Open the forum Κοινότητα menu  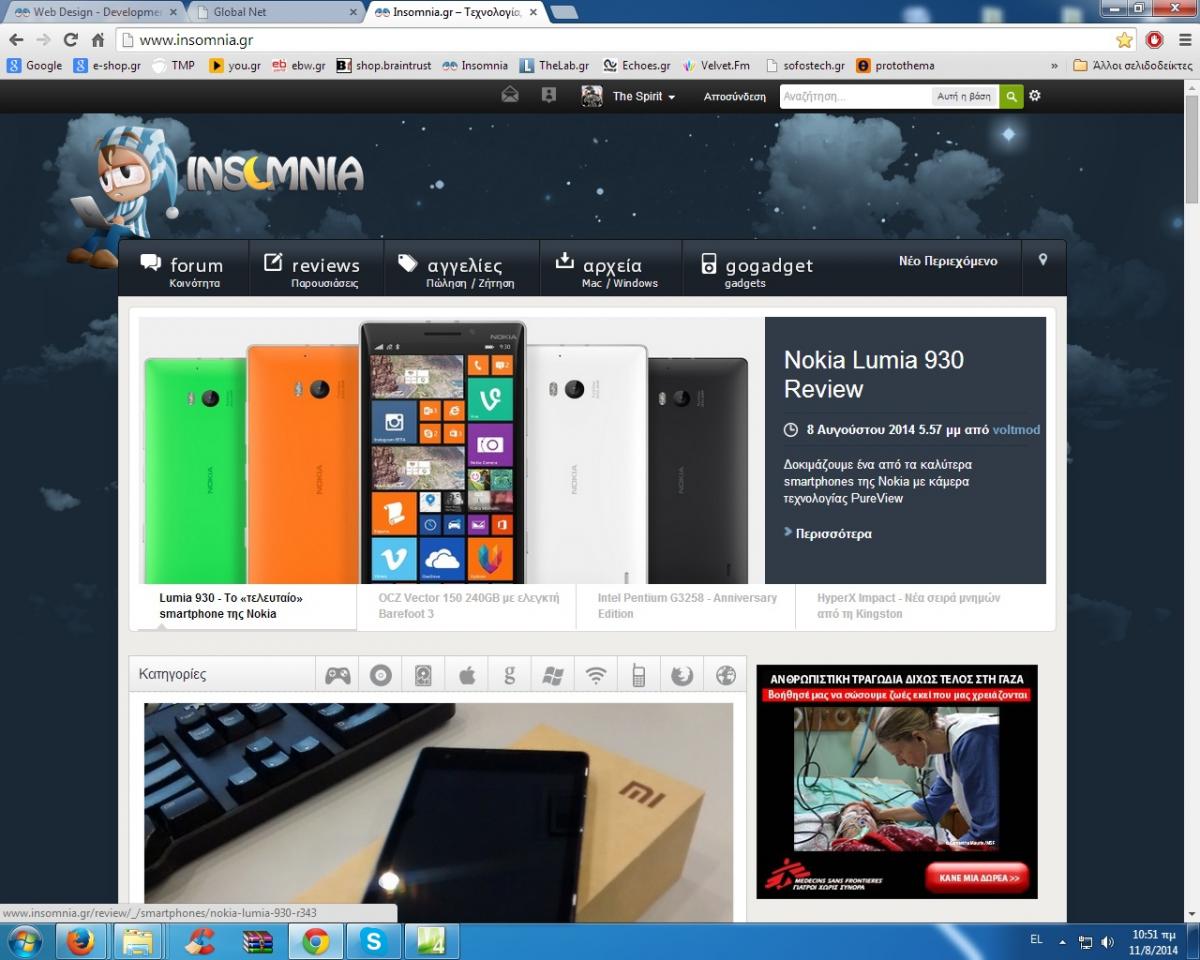click(x=184, y=269)
